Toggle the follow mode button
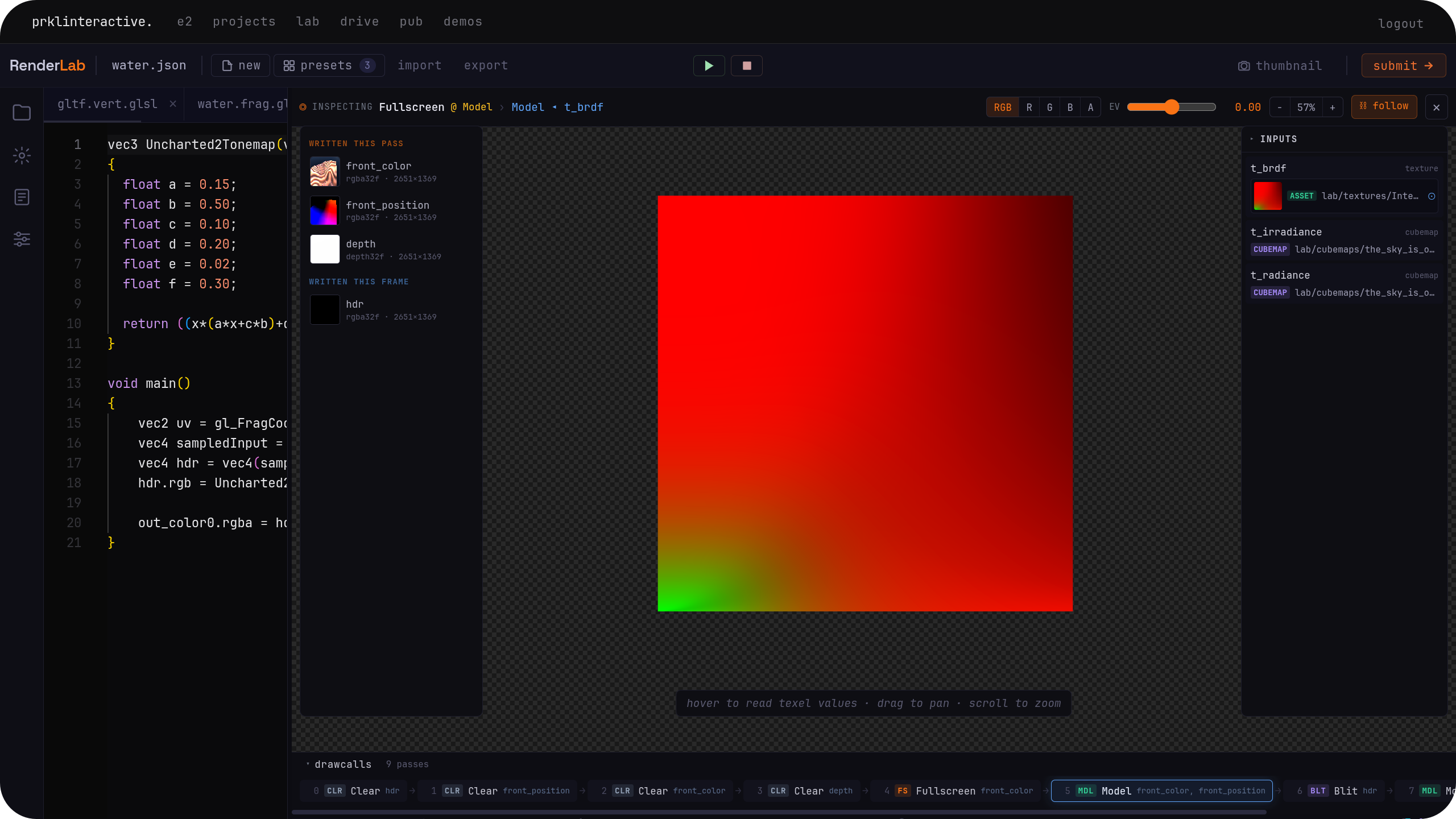 [1384, 107]
